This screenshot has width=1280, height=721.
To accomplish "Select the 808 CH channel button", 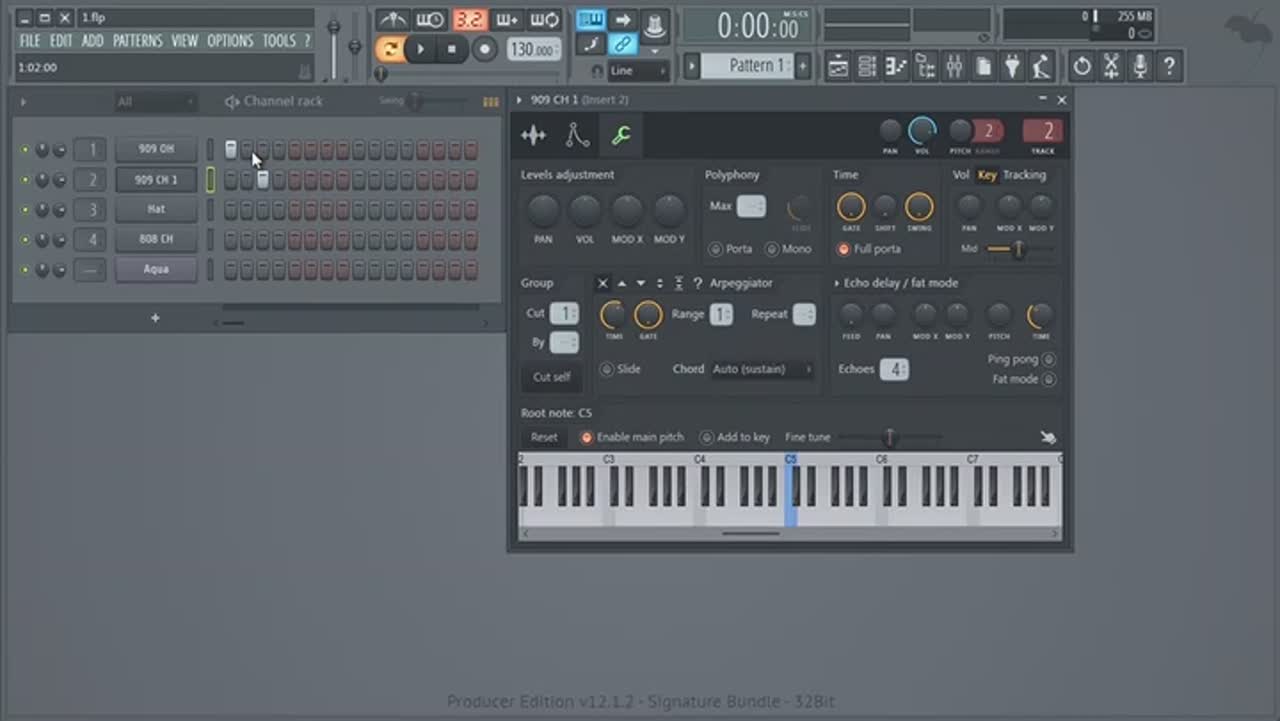I will click(x=156, y=239).
